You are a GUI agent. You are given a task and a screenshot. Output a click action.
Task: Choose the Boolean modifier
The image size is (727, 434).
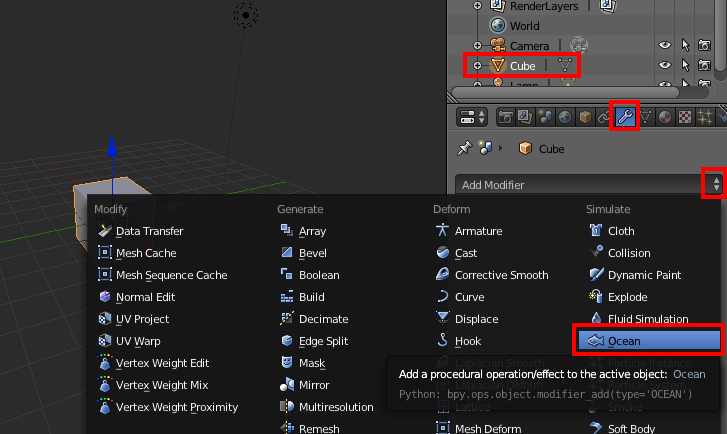[319, 274]
